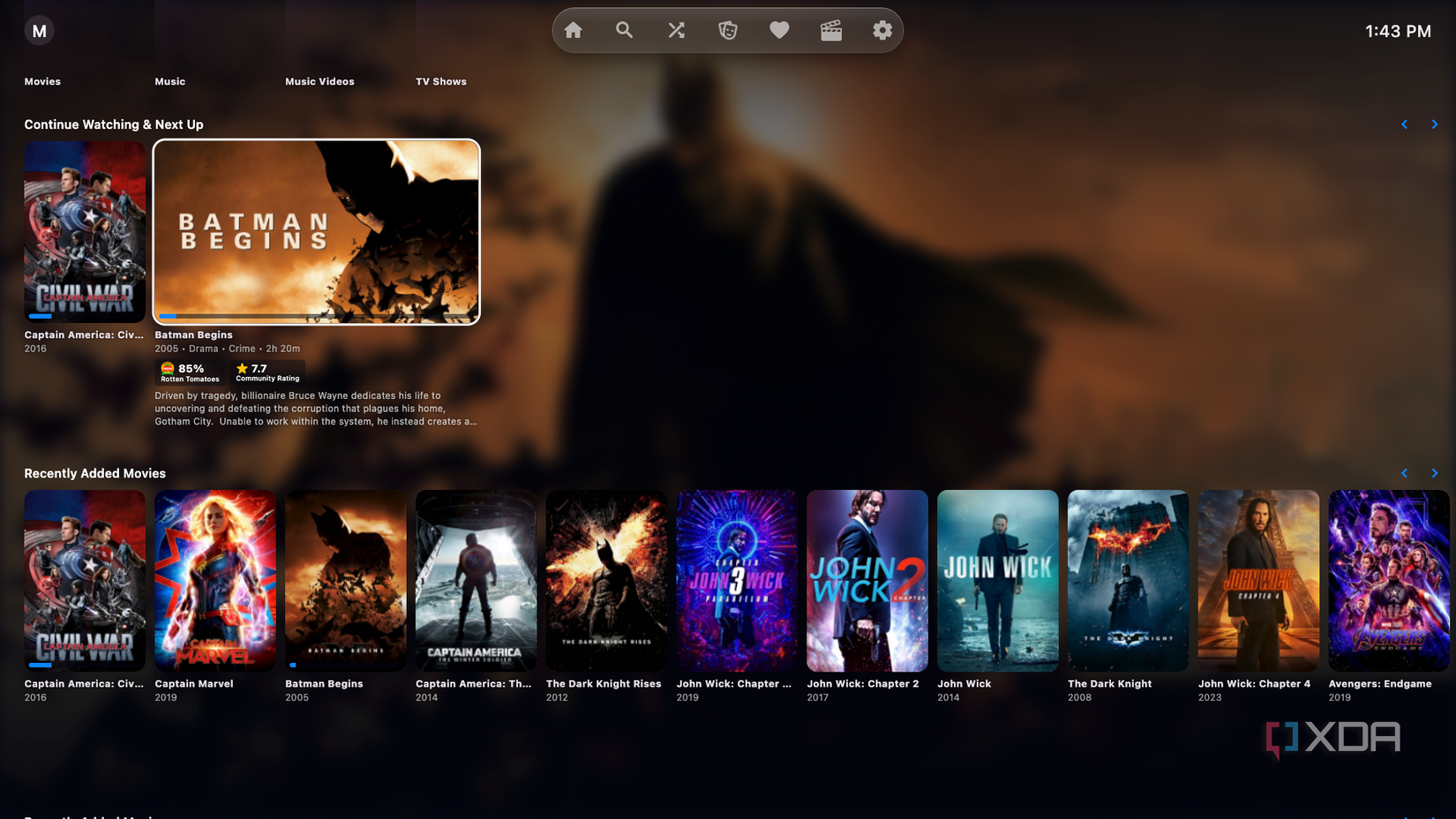Open the John Wick 2014 poster
The height and width of the screenshot is (819, 1456).
point(998,581)
